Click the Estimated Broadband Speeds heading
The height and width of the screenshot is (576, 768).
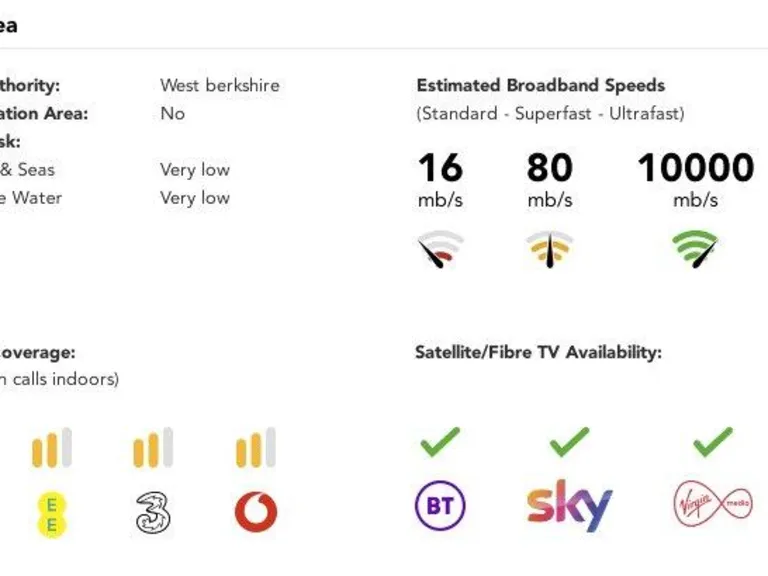[x=540, y=86]
